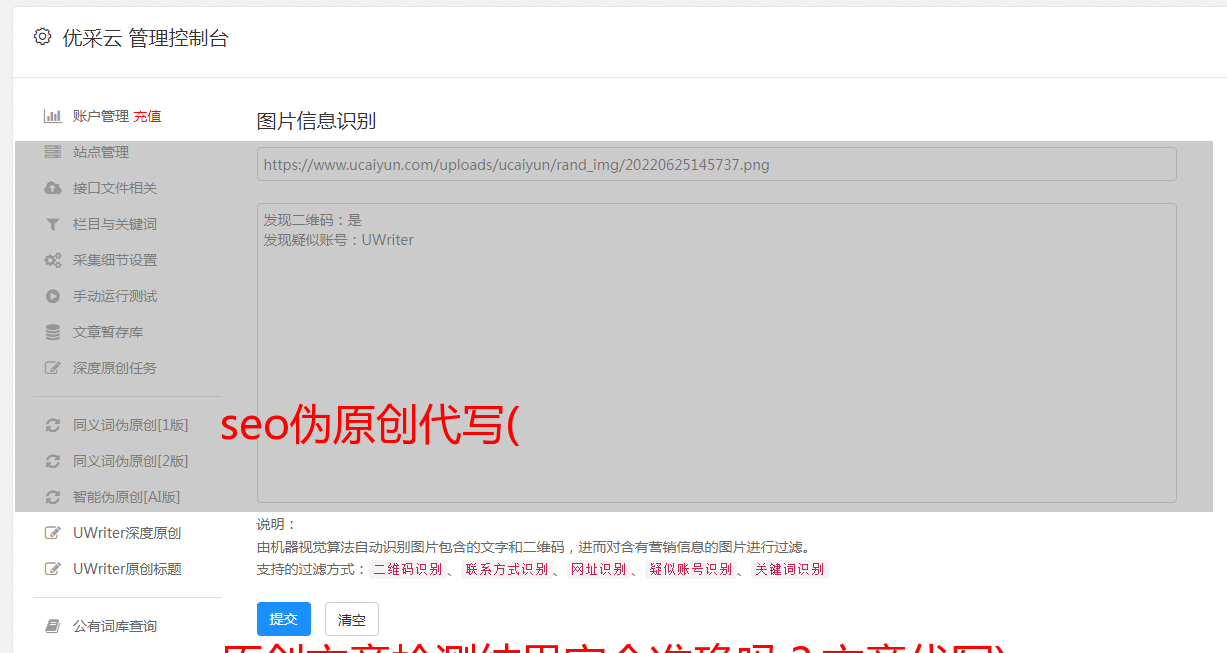Click the edit icon for 深度原创任务
The width and height of the screenshot is (1227, 653).
[53, 368]
